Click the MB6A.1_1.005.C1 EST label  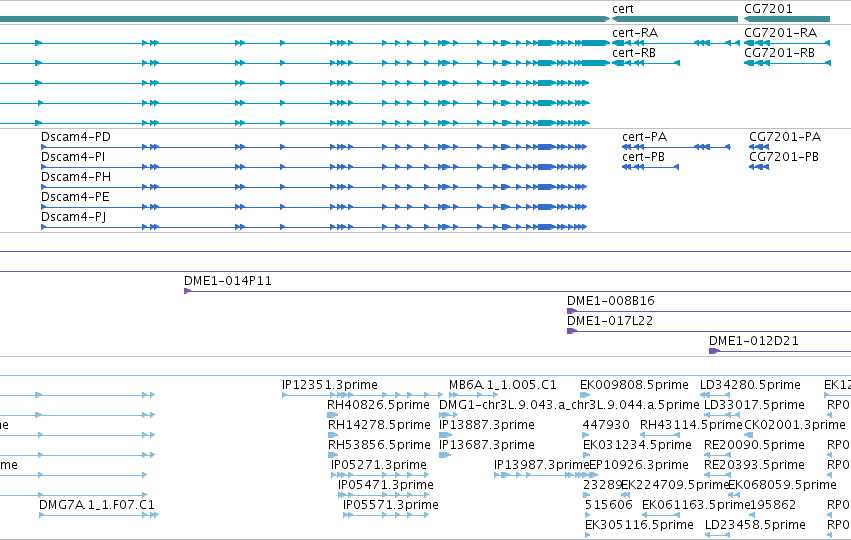[x=503, y=385]
